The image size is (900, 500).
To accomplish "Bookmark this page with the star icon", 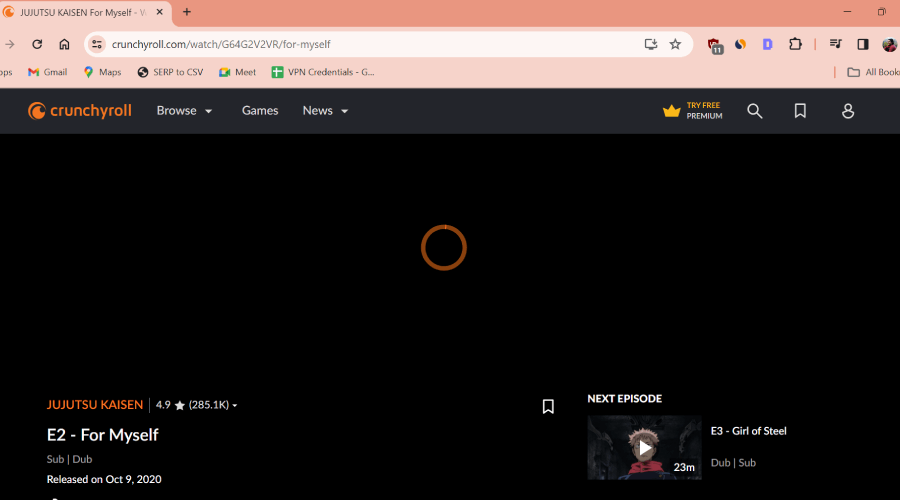I will pyautogui.click(x=675, y=44).
